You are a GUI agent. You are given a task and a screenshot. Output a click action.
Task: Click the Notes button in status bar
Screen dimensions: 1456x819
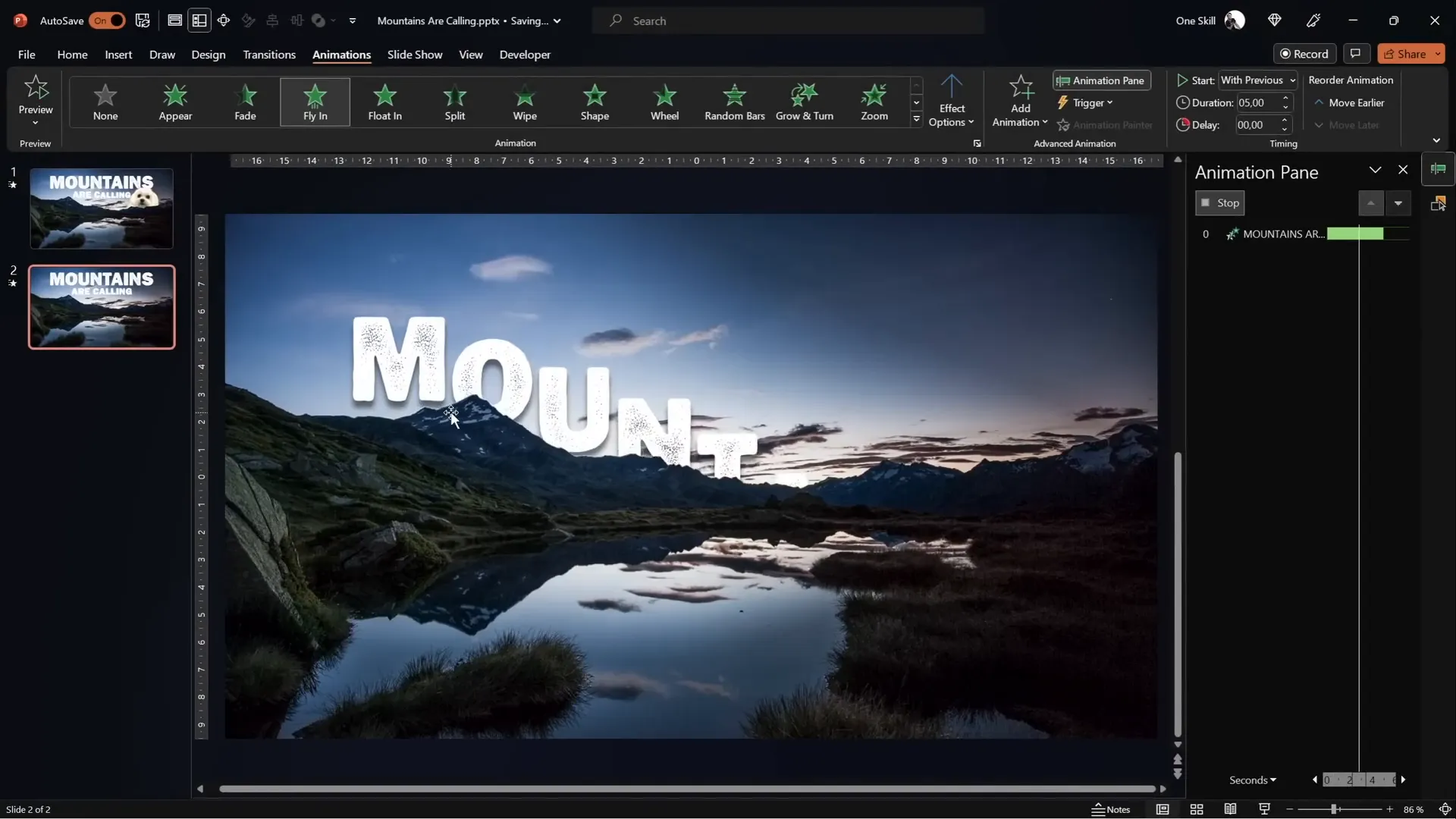pyautogui.click(x=1111, y=810)
